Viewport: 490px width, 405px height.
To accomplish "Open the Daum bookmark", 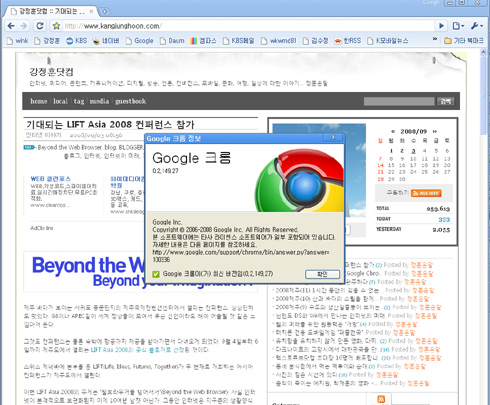I will pyautogui.click(x=172, y=41).
